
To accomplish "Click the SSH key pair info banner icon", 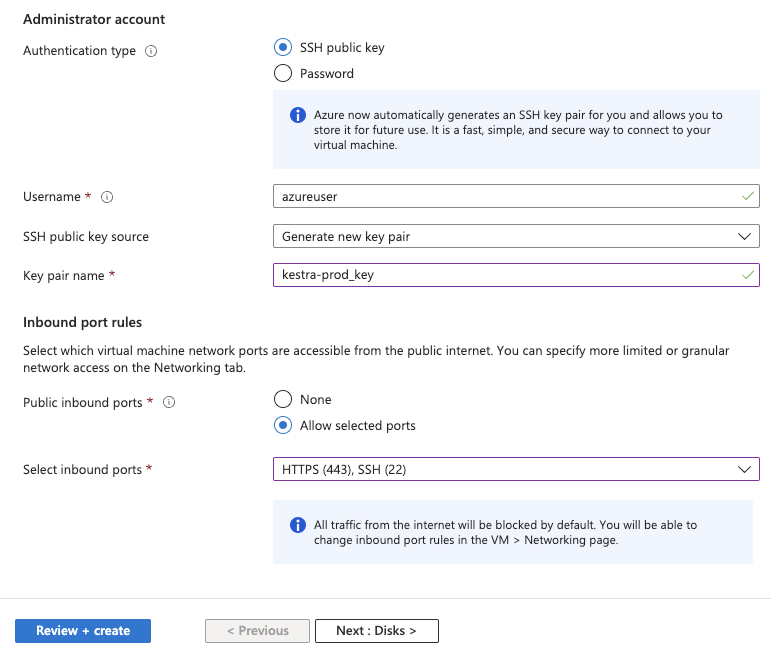I will pos(297,115).
